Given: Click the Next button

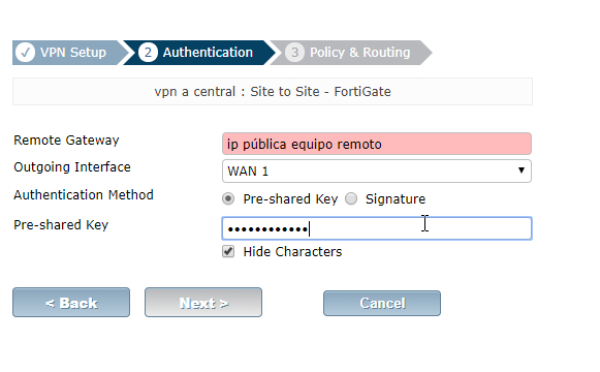Looking at the screenshot, I should [203, 302].
